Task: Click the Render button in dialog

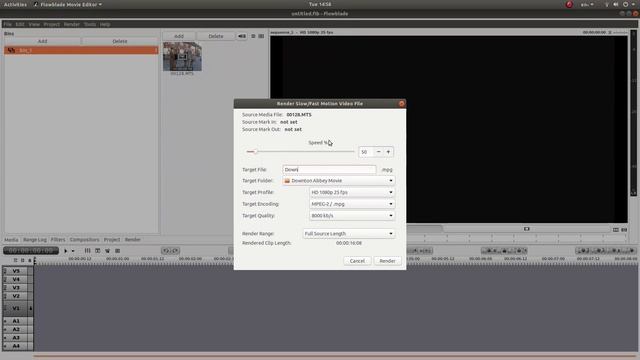Action: coord(387,261)
